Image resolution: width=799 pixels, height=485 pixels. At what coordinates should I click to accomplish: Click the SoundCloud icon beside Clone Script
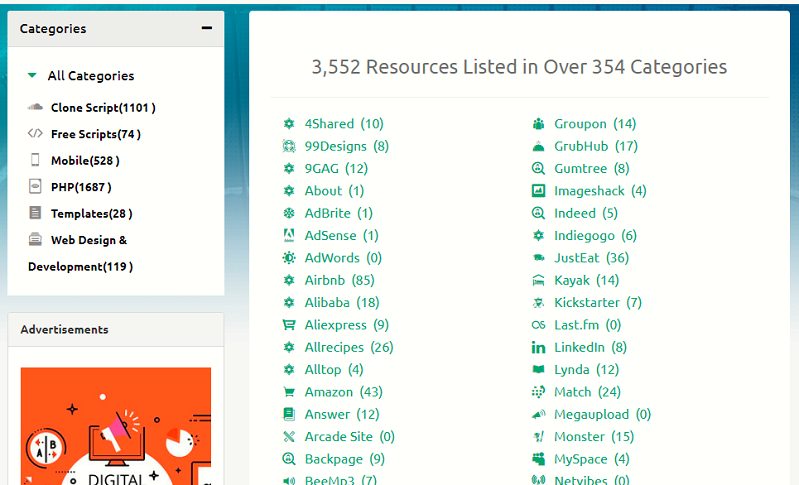(x=35, y=107)
